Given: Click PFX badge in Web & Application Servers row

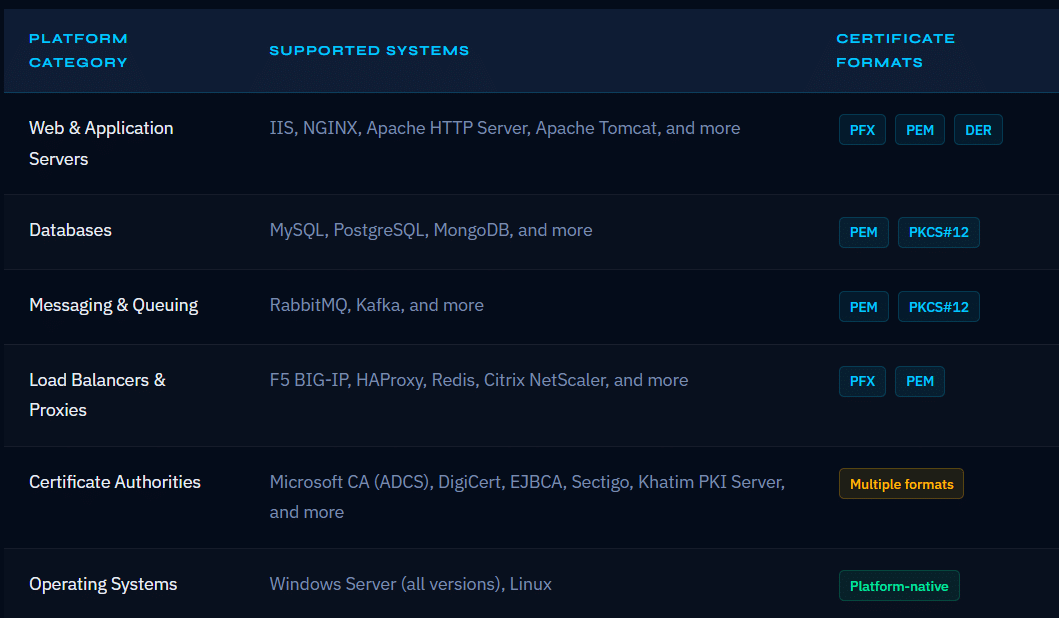Looking at the screenshot, I should (x=862, y=130).
